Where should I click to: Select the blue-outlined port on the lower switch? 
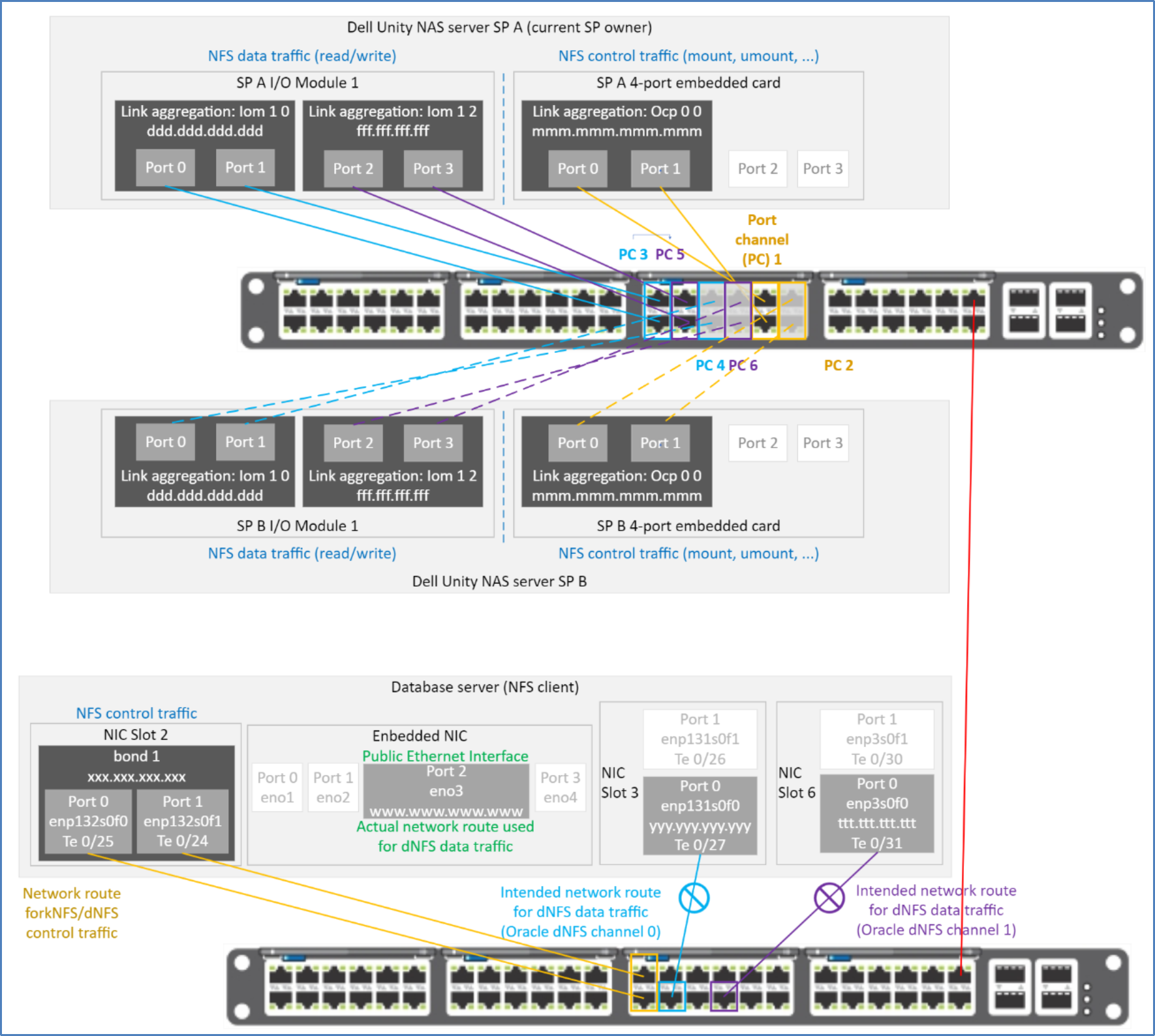[x=671, y=996]
